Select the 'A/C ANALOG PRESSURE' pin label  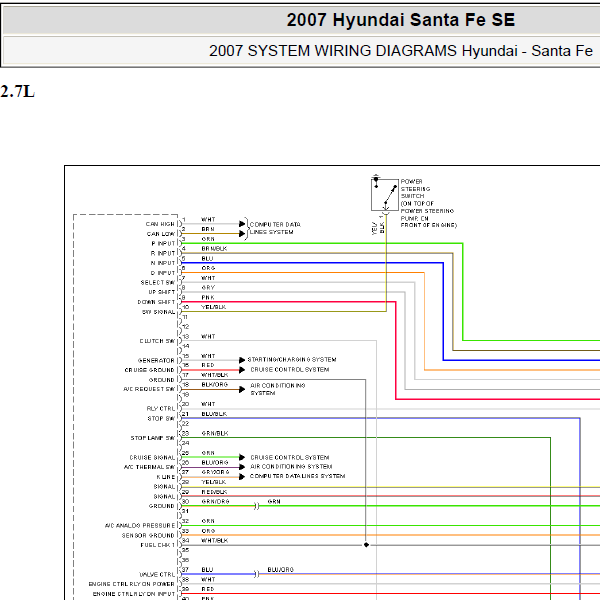click(x=140, y=526)
